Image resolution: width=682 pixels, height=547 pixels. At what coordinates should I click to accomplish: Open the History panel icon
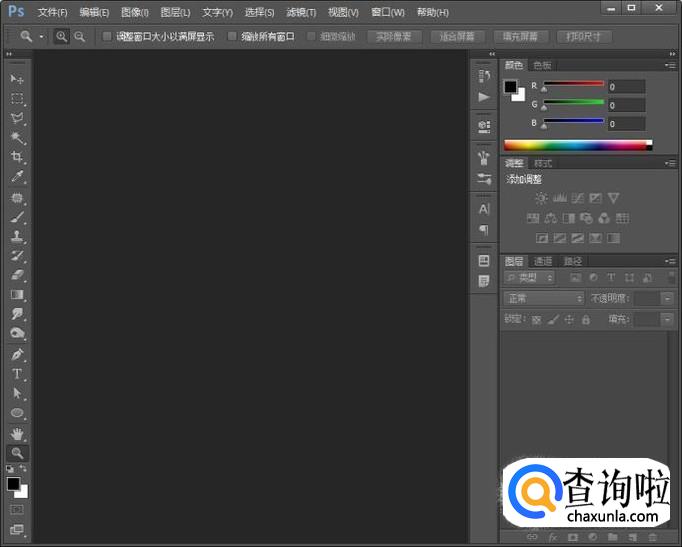coord(484,76)
